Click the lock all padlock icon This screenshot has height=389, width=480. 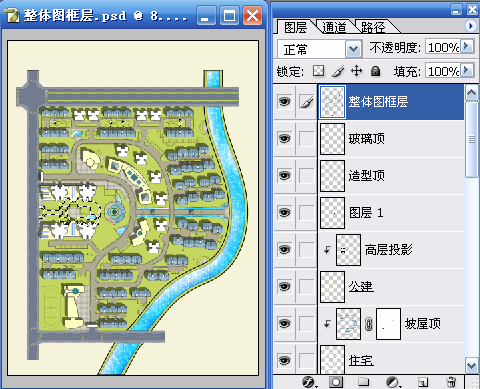point(376,71)
